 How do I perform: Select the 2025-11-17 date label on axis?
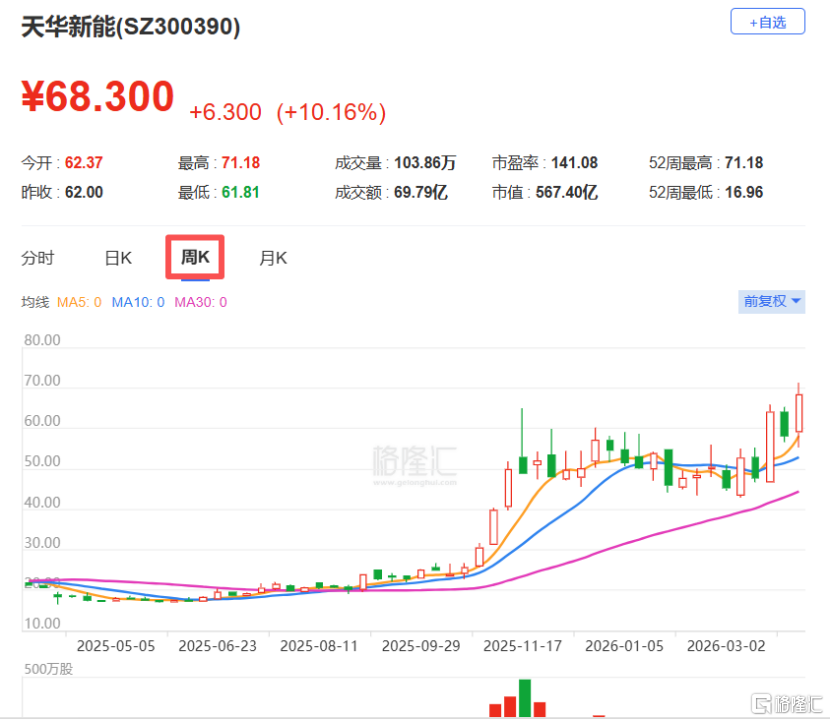pos(521,645)
